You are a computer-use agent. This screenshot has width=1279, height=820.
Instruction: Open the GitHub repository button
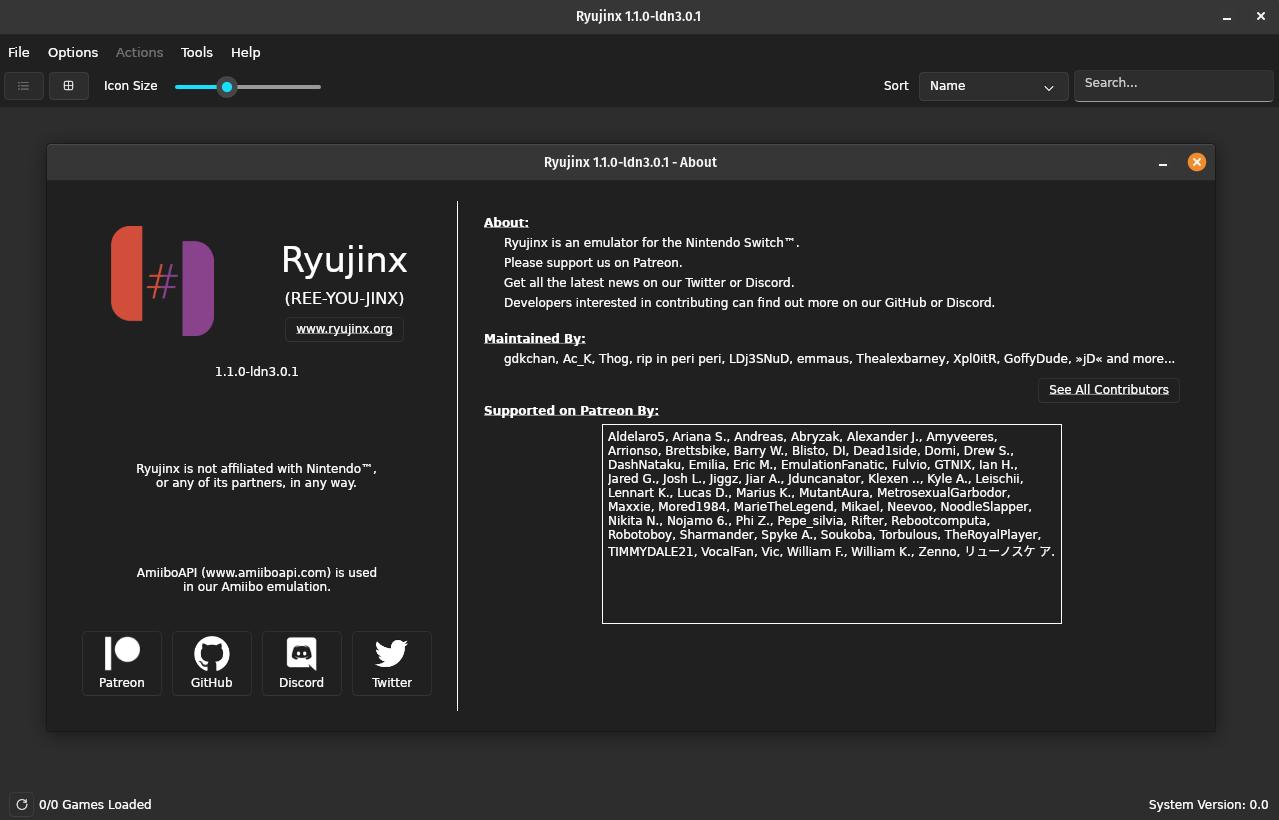coord(212,663)
